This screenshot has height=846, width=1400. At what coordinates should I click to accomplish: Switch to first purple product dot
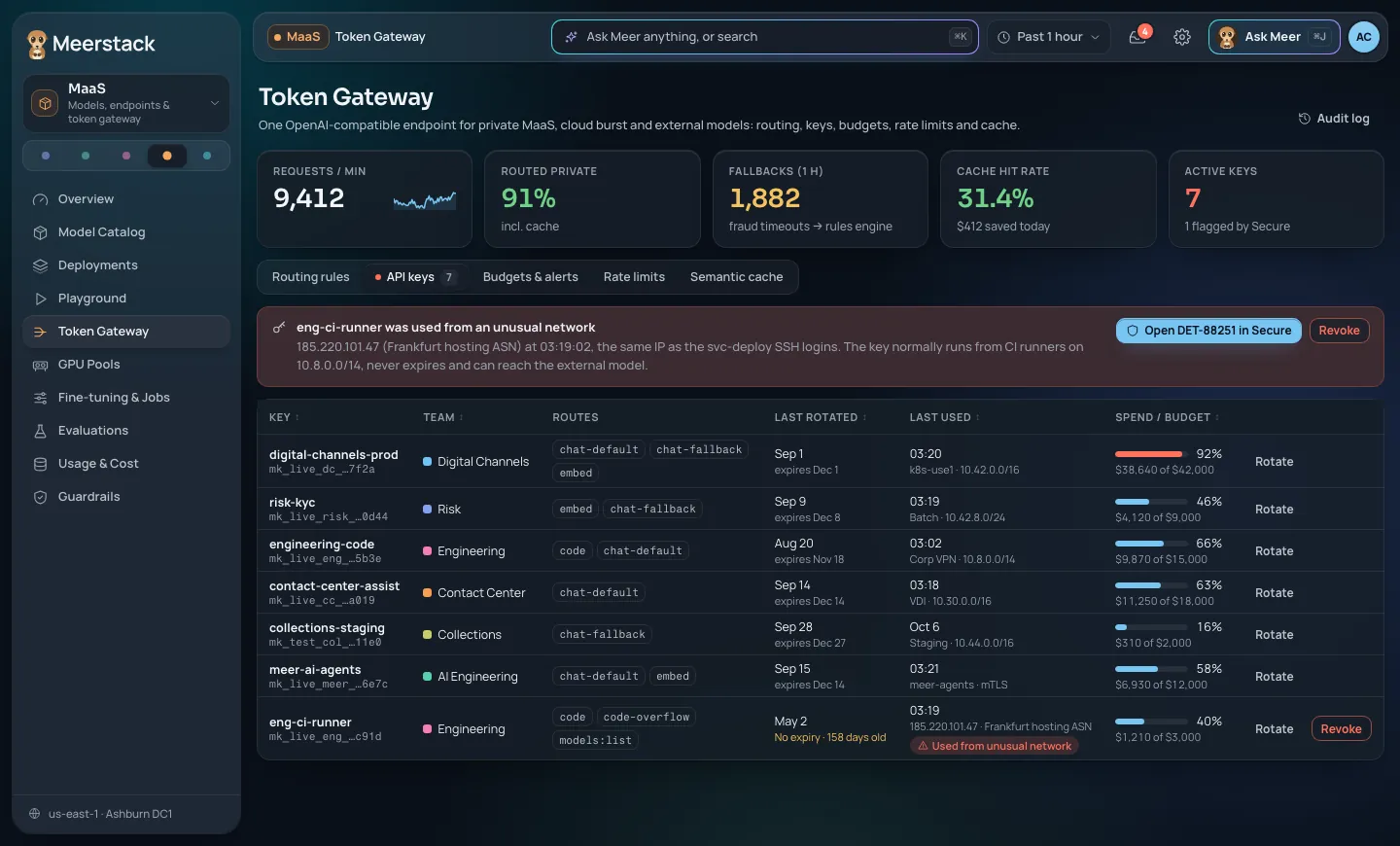[x=46, y=156]
